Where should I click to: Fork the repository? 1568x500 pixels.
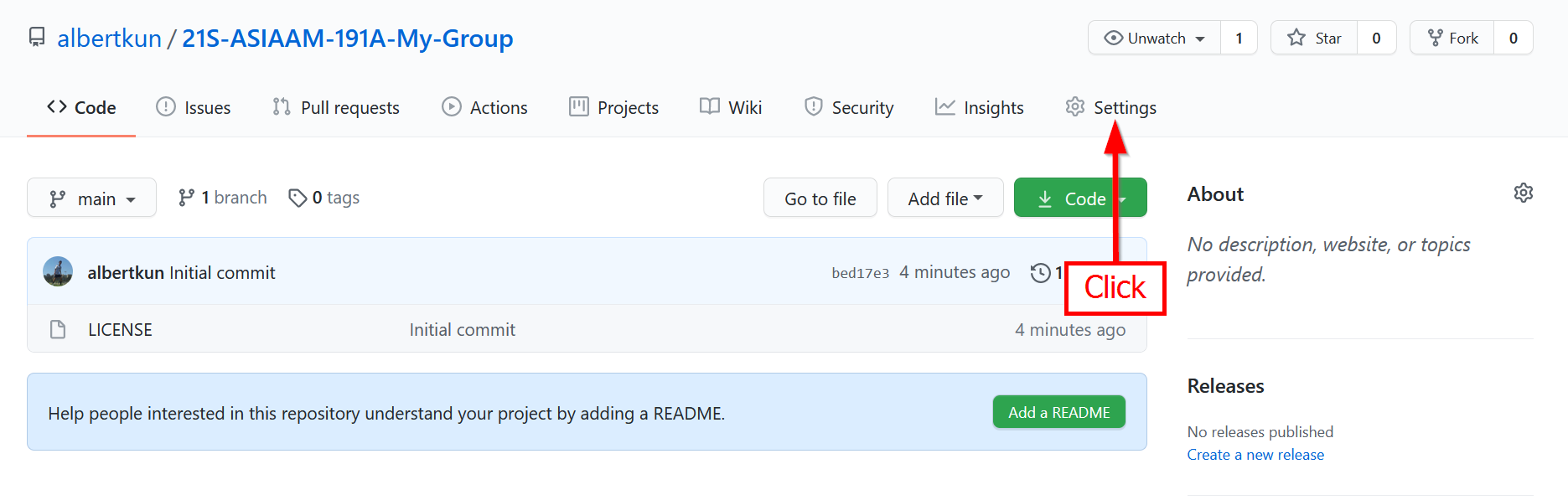pyautogui.click(x=1452, y=39)
